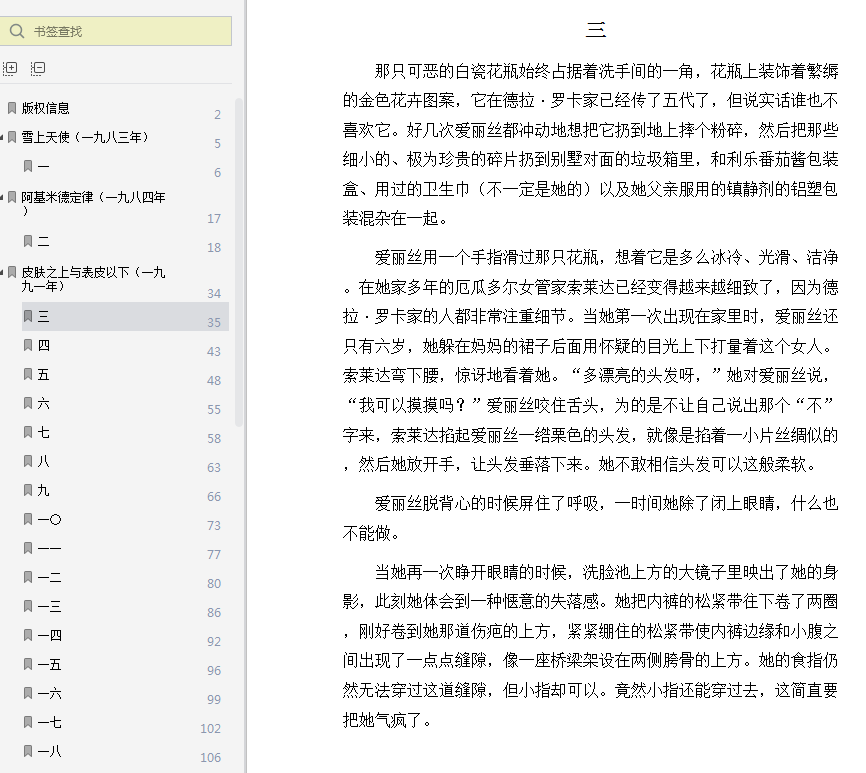Click the paragraph starting 爱丽丝脱背心的时候

[x=590, y=518]
